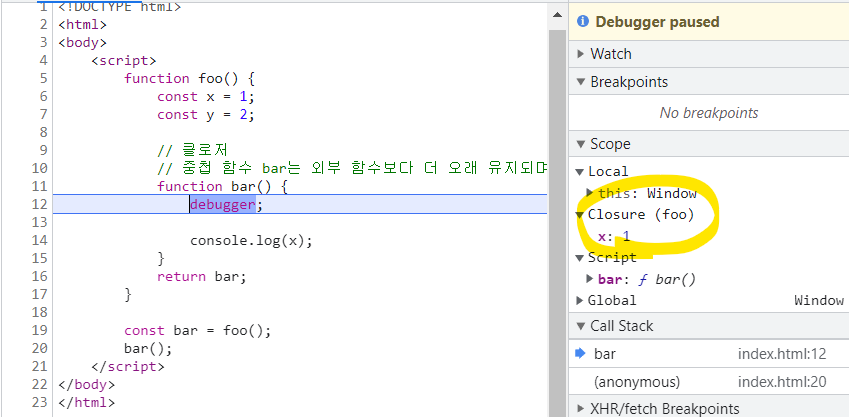Click the scroll up arrow in editor
The height and width of the screenshot is (417, 849).
click(x=557, y=15)
